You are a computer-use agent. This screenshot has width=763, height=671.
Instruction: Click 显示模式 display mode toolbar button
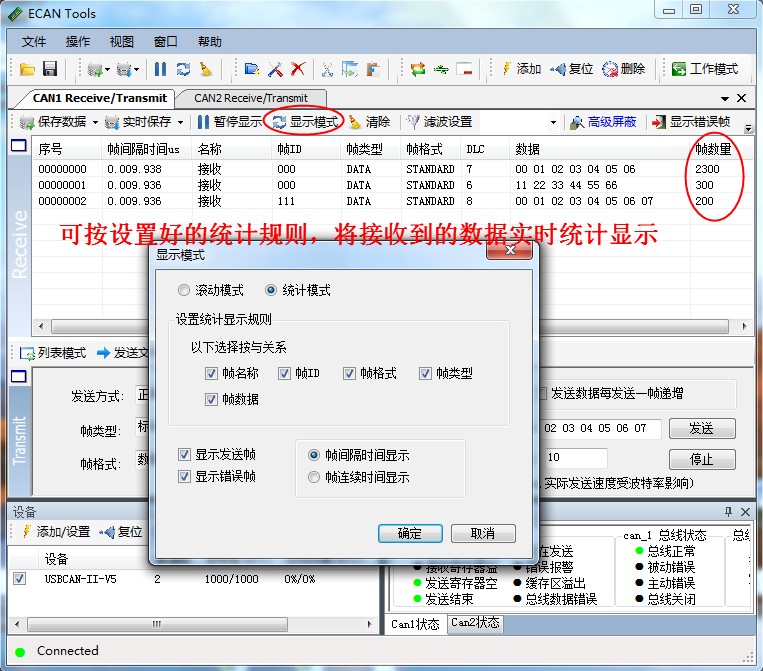304,122
